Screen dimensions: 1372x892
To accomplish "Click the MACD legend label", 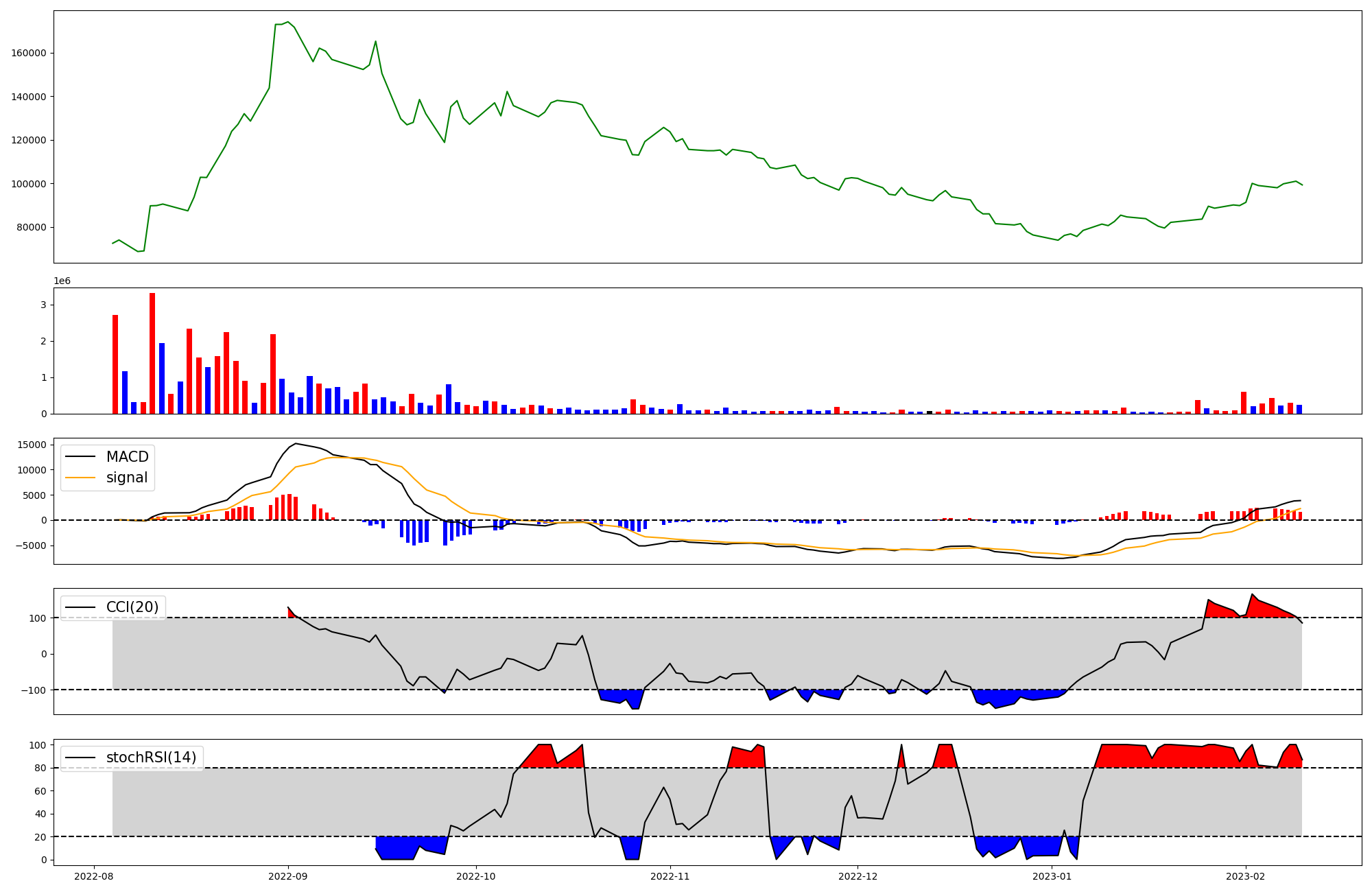I will coord(127,457).
